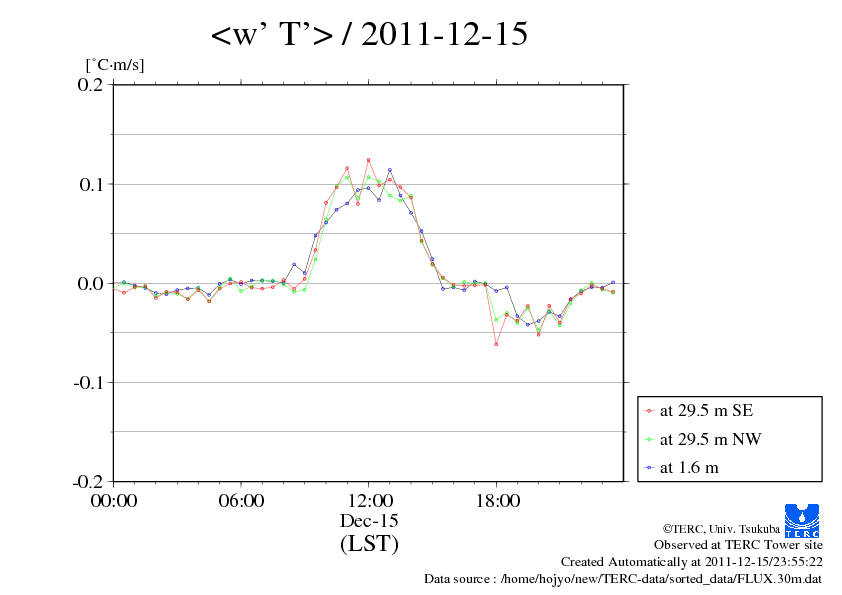Screen dimensions: 842x595
Task: Click the blue legend marker for 1.6 m
Action: [x=649, y=468]
